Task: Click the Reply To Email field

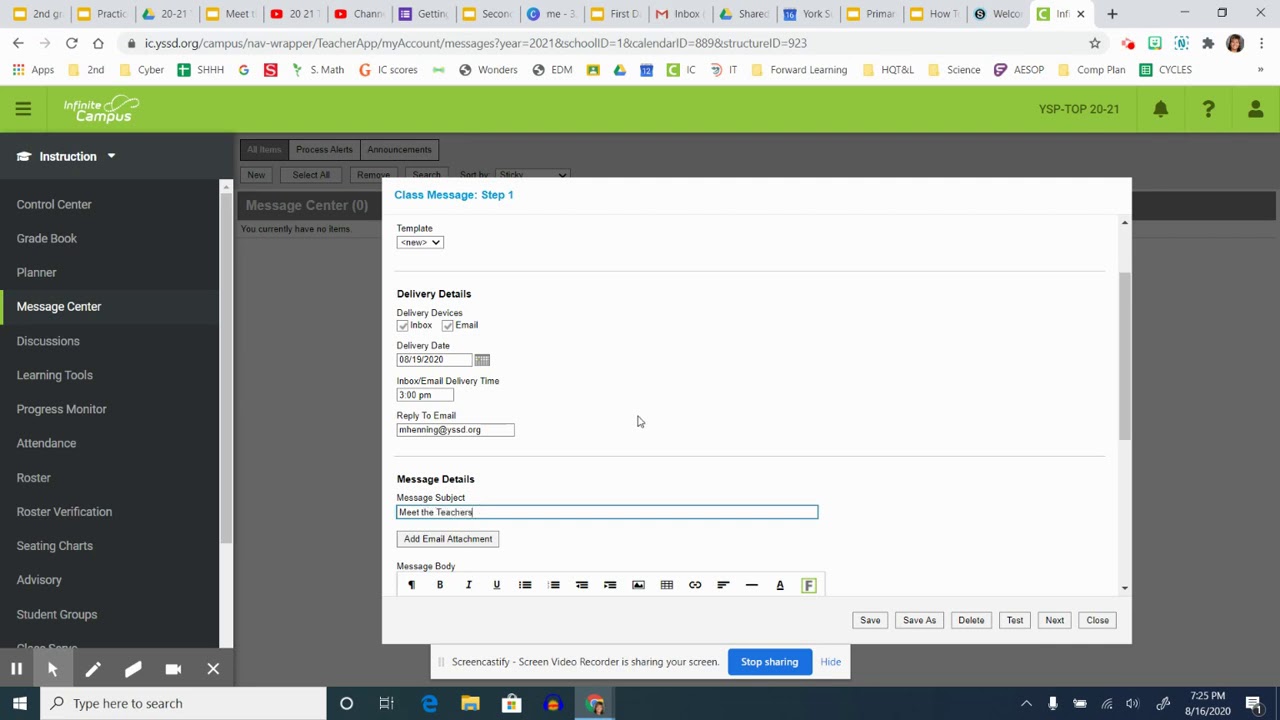Action: coord(456,430)
